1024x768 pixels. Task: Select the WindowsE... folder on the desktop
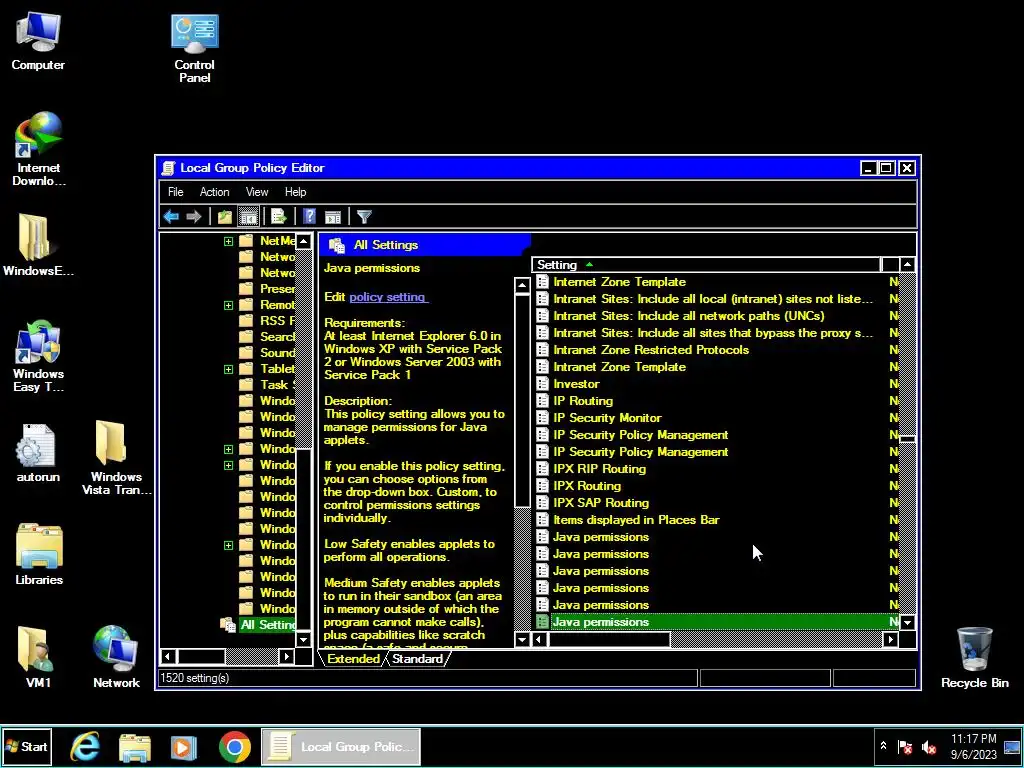coord(38,245)
